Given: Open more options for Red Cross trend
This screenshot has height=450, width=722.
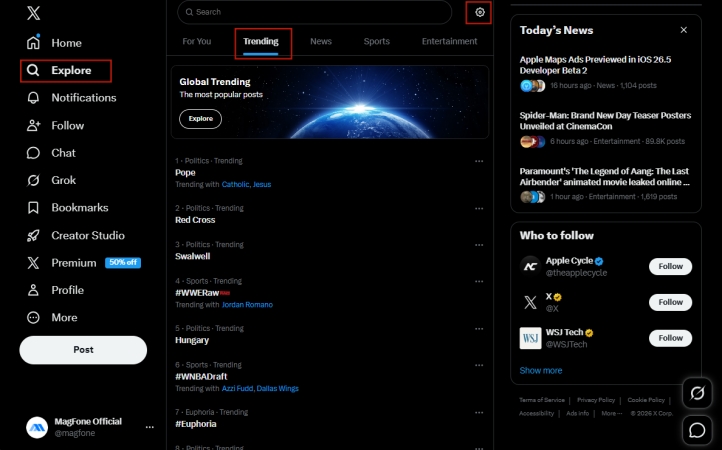Looking at the screenshot, I should [x=479, y=209].
